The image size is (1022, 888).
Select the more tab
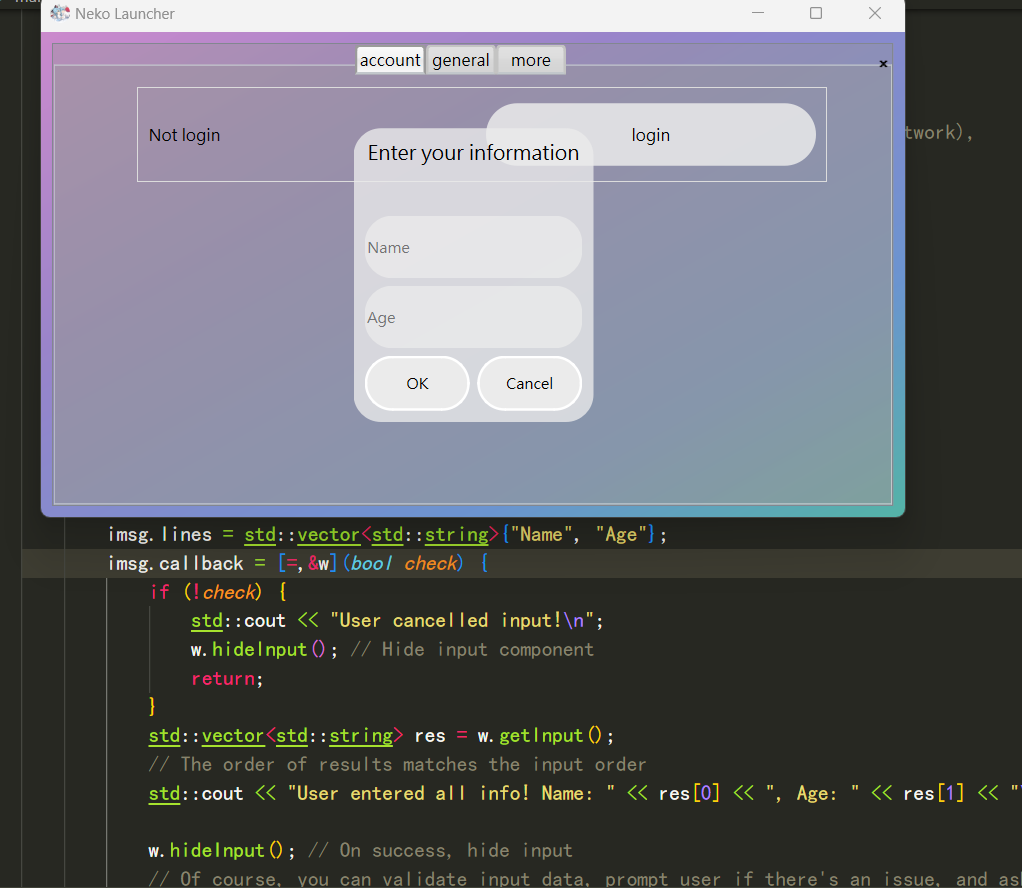point(531,60)
